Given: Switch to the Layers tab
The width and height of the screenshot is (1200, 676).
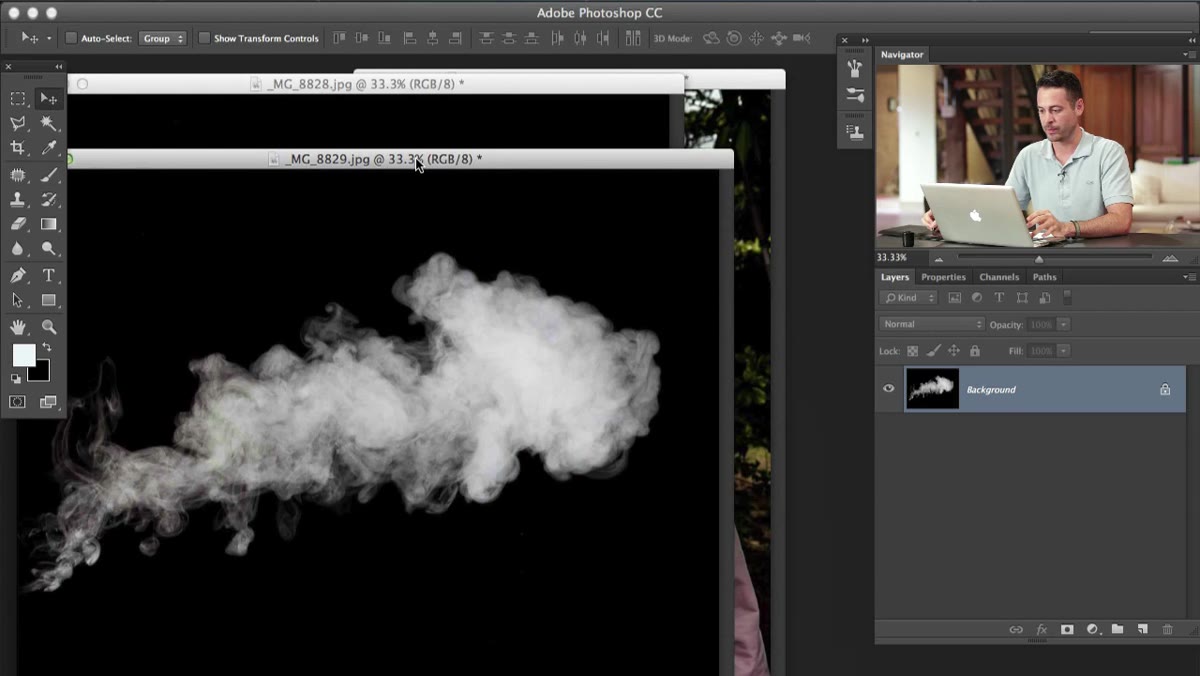Looking at the screenshot, I should (895, 277).
